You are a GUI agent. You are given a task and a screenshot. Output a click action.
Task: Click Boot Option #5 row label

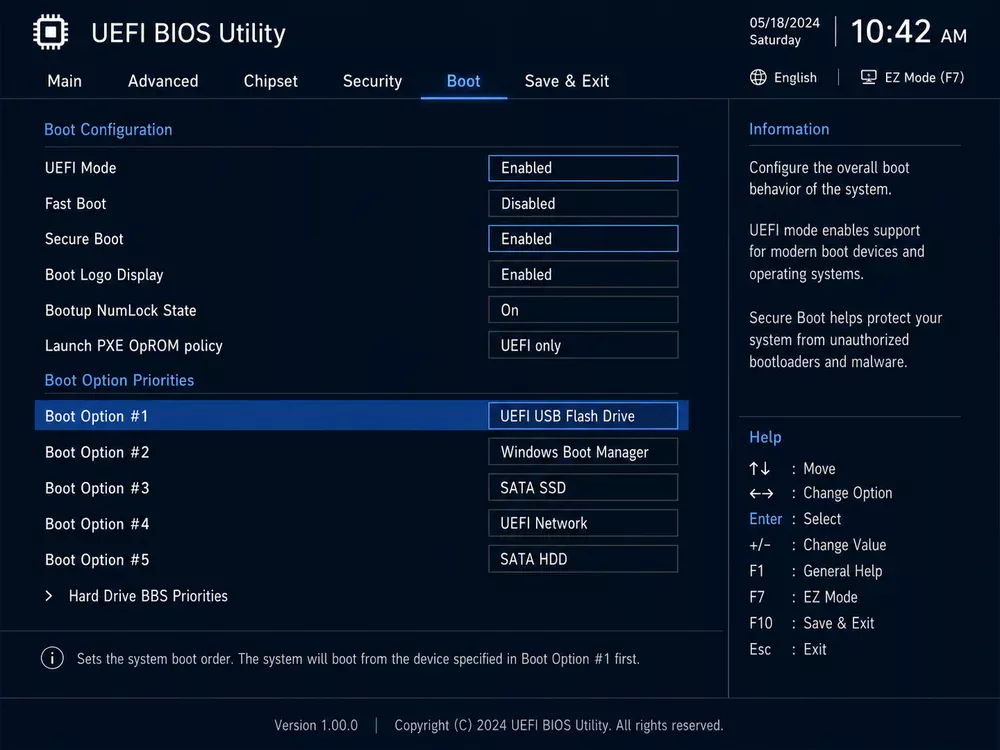(97, 559)
